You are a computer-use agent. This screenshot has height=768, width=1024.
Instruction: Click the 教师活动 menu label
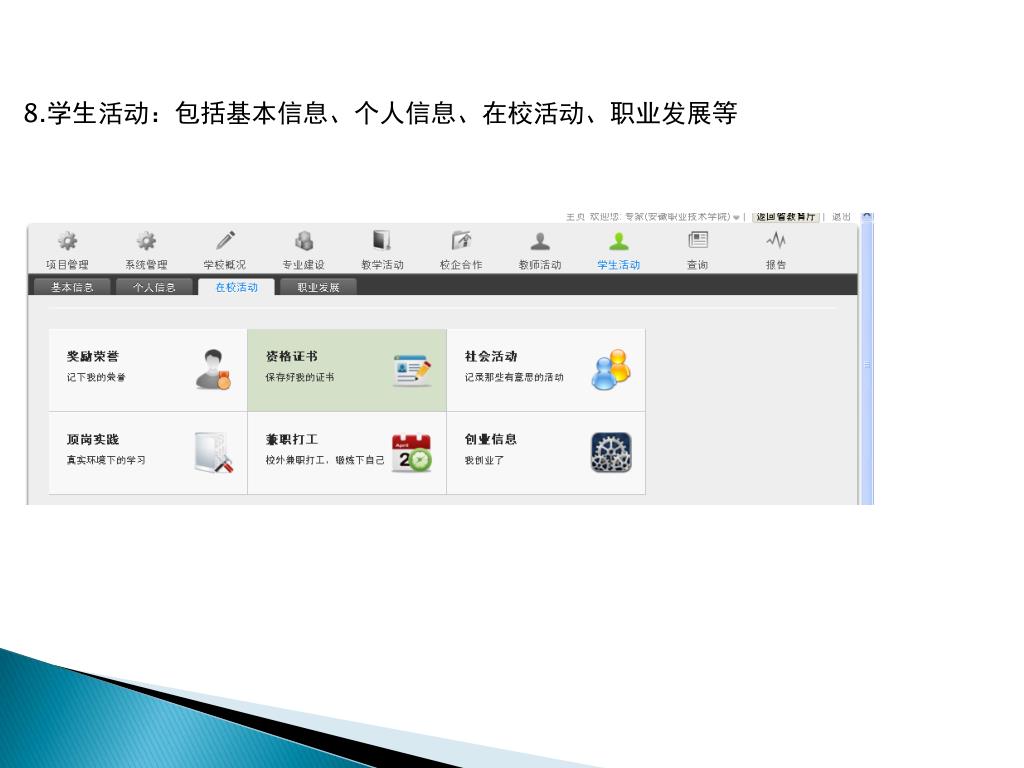coord(540,264)
